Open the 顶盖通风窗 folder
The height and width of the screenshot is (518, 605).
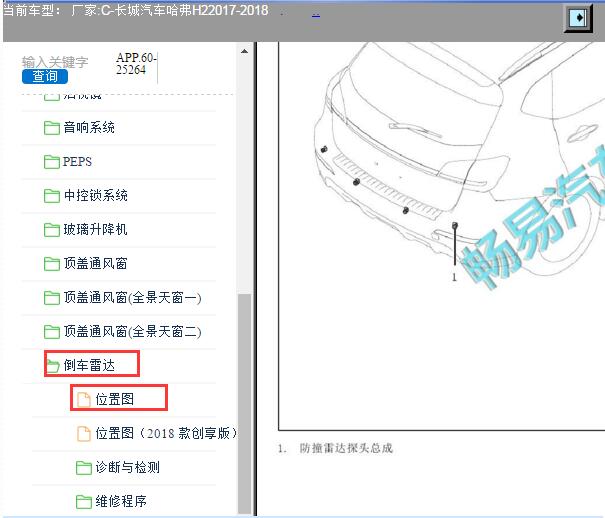[95, 263]
